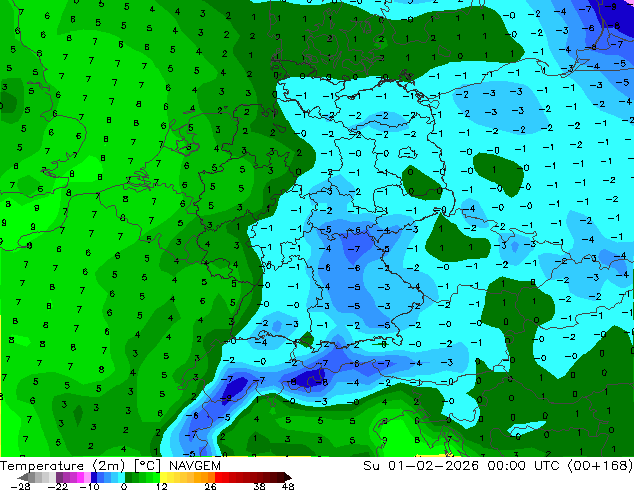Screen dimensions: 634x490
Task: Click the legend value "26"
Action: tap(210, 486)
